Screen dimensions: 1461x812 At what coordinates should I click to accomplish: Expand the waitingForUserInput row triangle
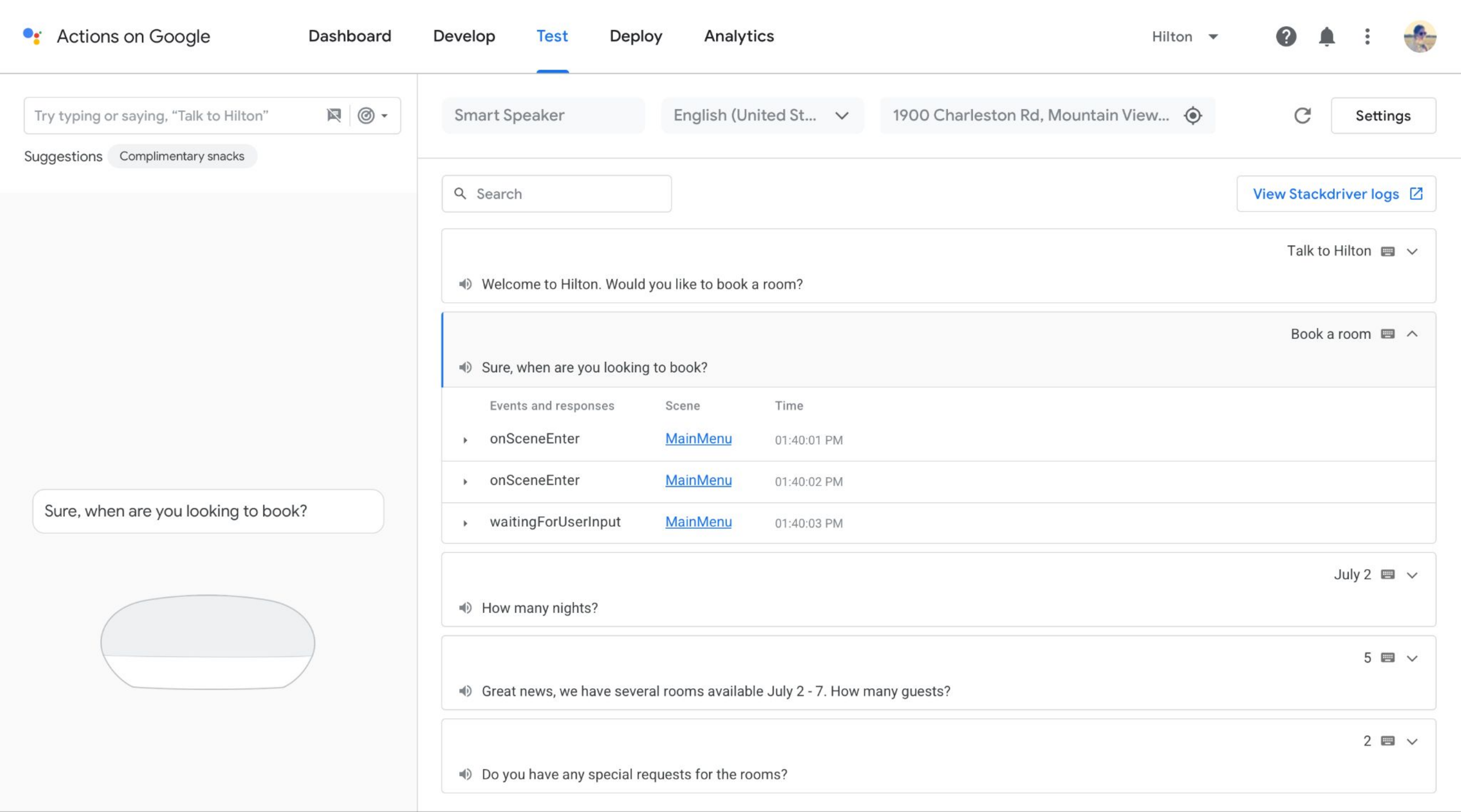click(465, 523)
